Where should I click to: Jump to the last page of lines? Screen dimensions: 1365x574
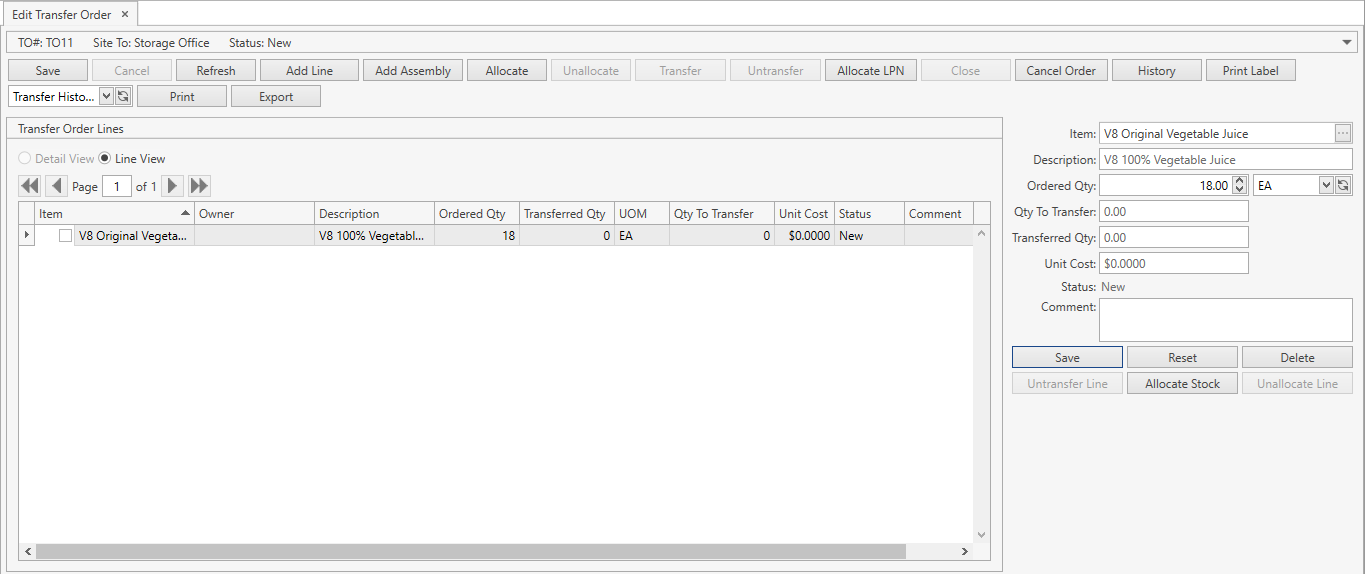(x=199, y=186)
